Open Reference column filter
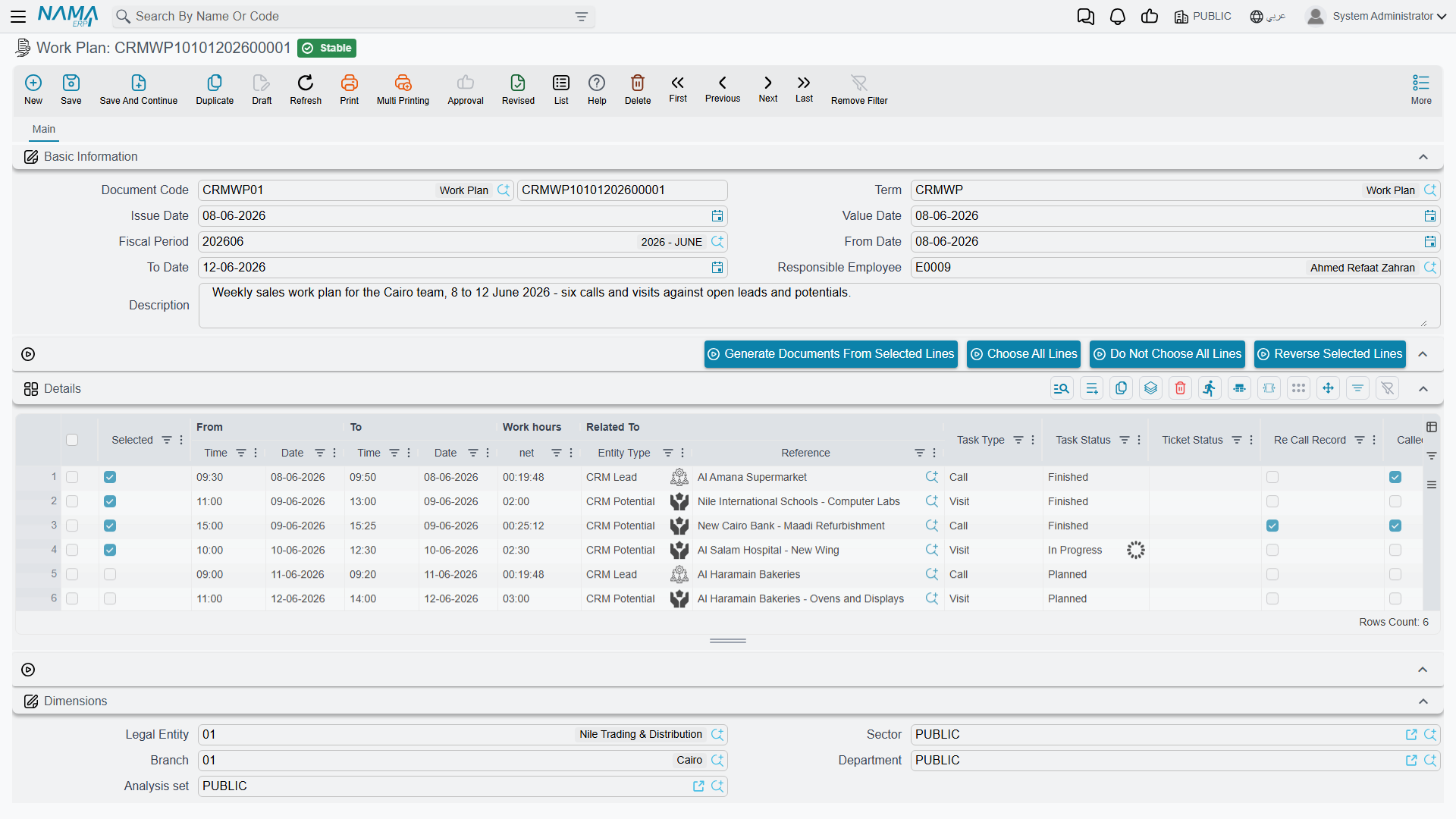The image size is (1456, 819). pyautogui.click(x=920, y=453)
